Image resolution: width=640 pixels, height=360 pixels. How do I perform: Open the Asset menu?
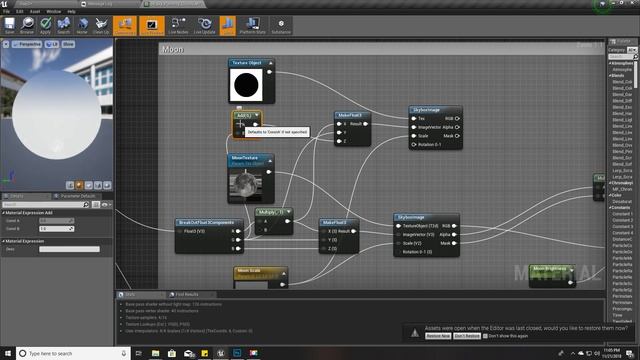point(35,11)
